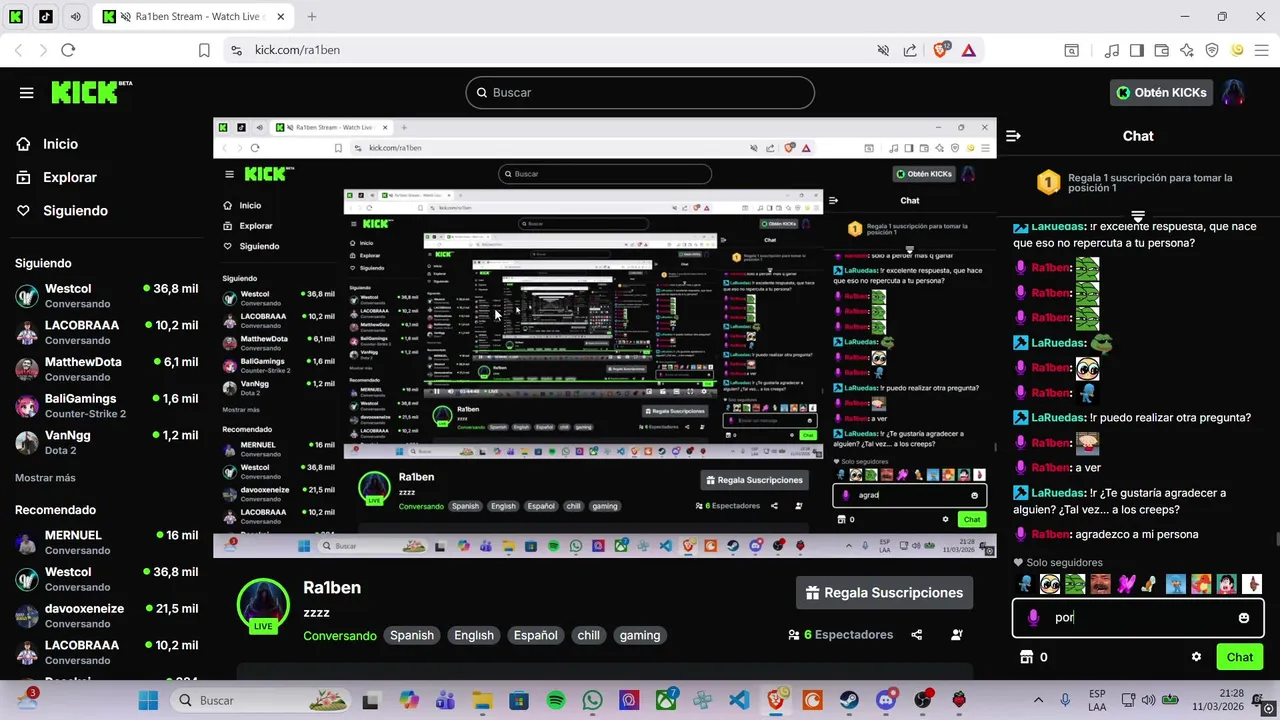Expand Mostrar más in Siguiendo list

[45, 478]
